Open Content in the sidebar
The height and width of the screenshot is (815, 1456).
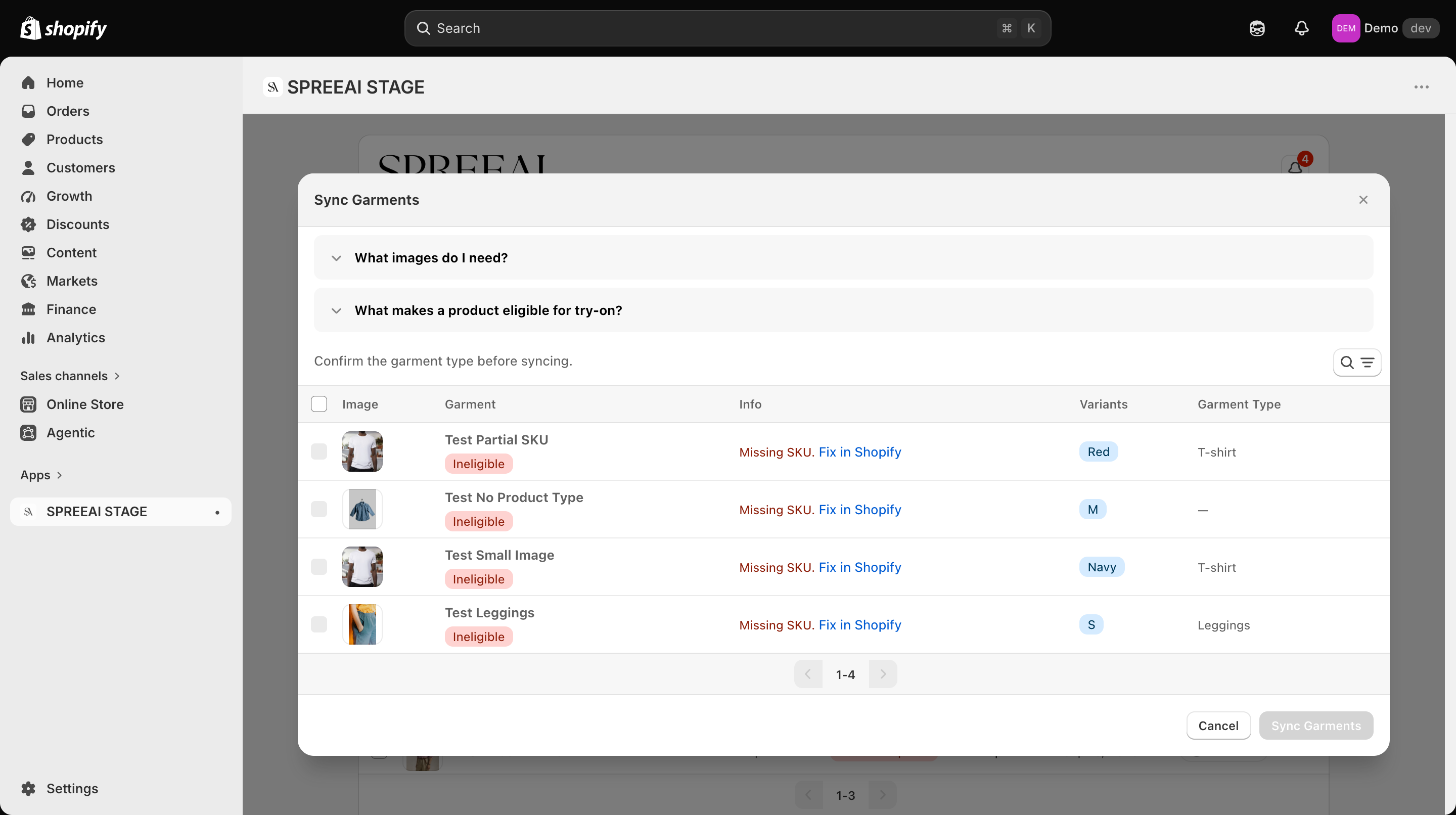click(x=71, y=253)
